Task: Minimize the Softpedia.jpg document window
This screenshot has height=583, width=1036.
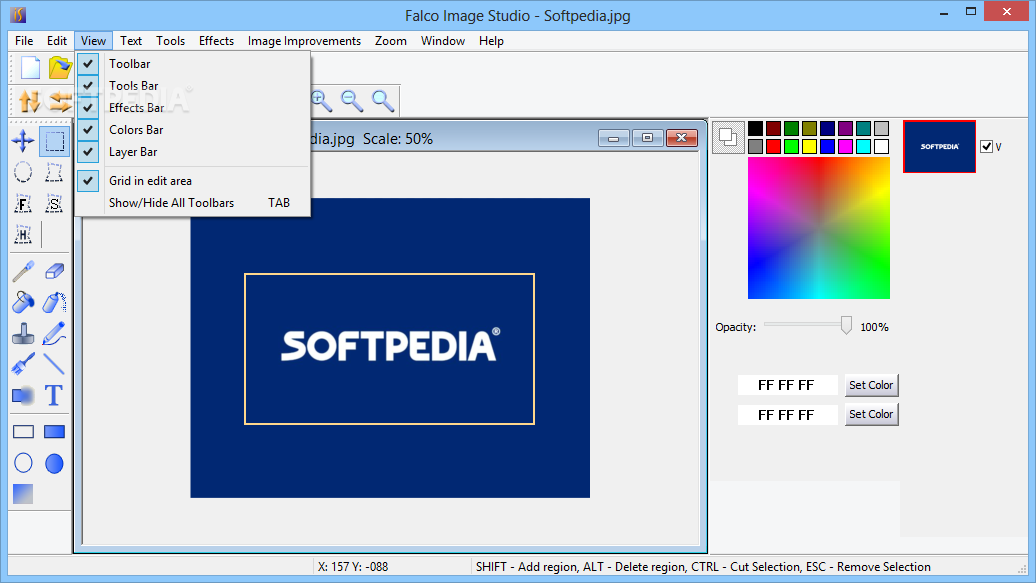Action: (x=614, y=137)
